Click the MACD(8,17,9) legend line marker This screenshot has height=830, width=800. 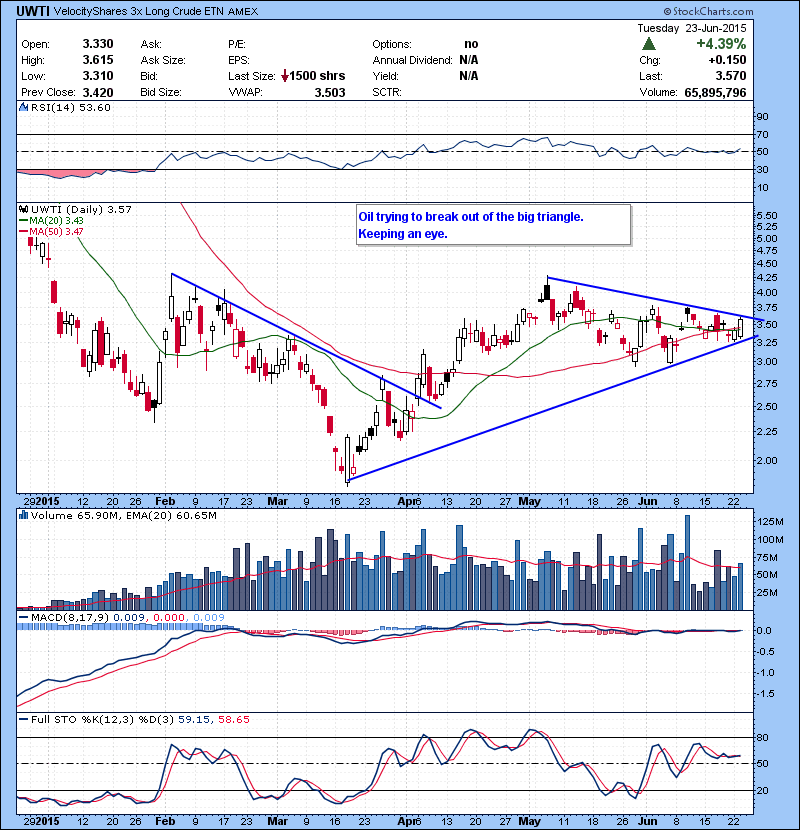23,617
